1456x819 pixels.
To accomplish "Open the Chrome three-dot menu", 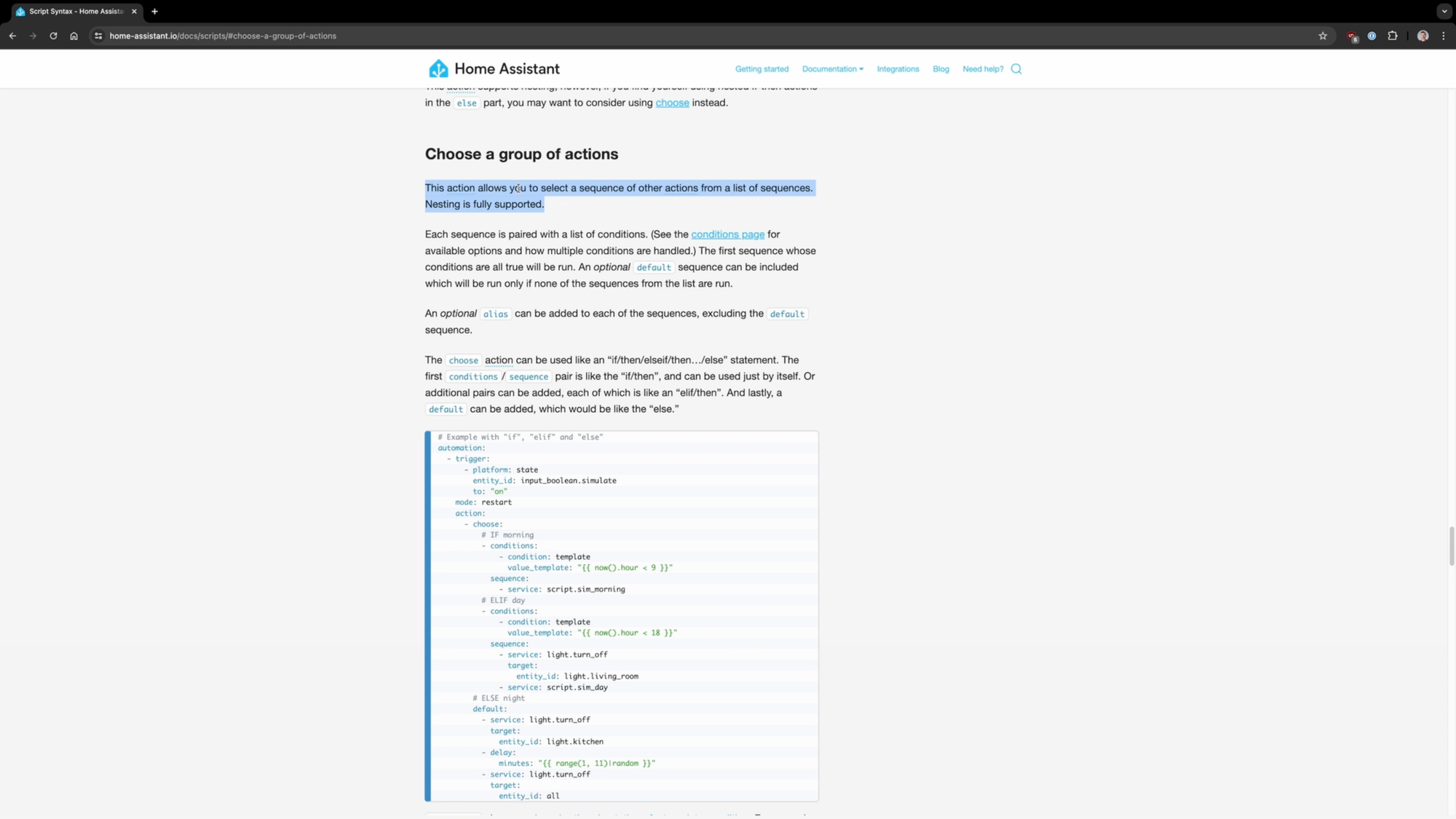I will 1444,36.
